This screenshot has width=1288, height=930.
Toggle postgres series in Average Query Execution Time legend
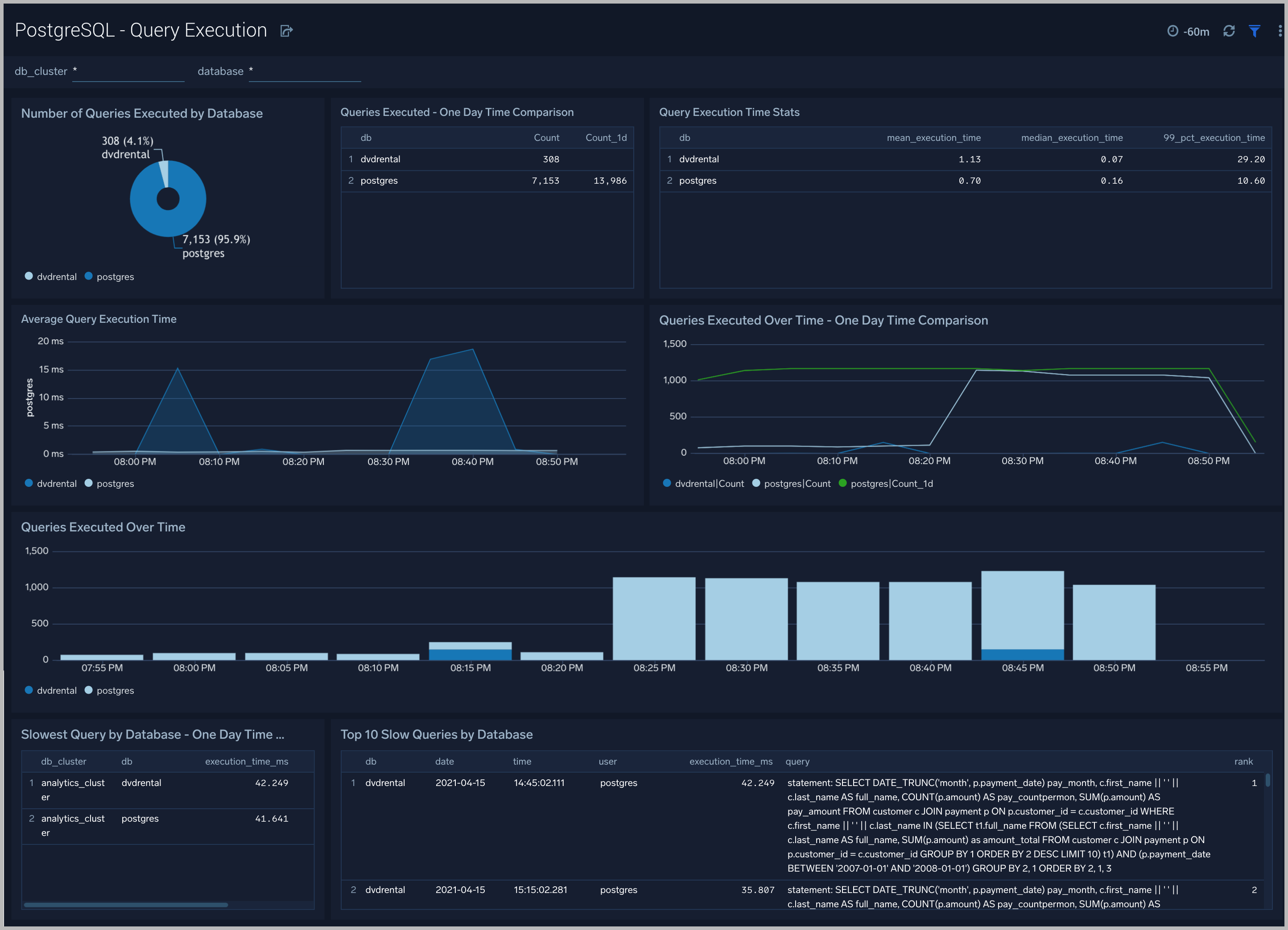pos(115,483)
